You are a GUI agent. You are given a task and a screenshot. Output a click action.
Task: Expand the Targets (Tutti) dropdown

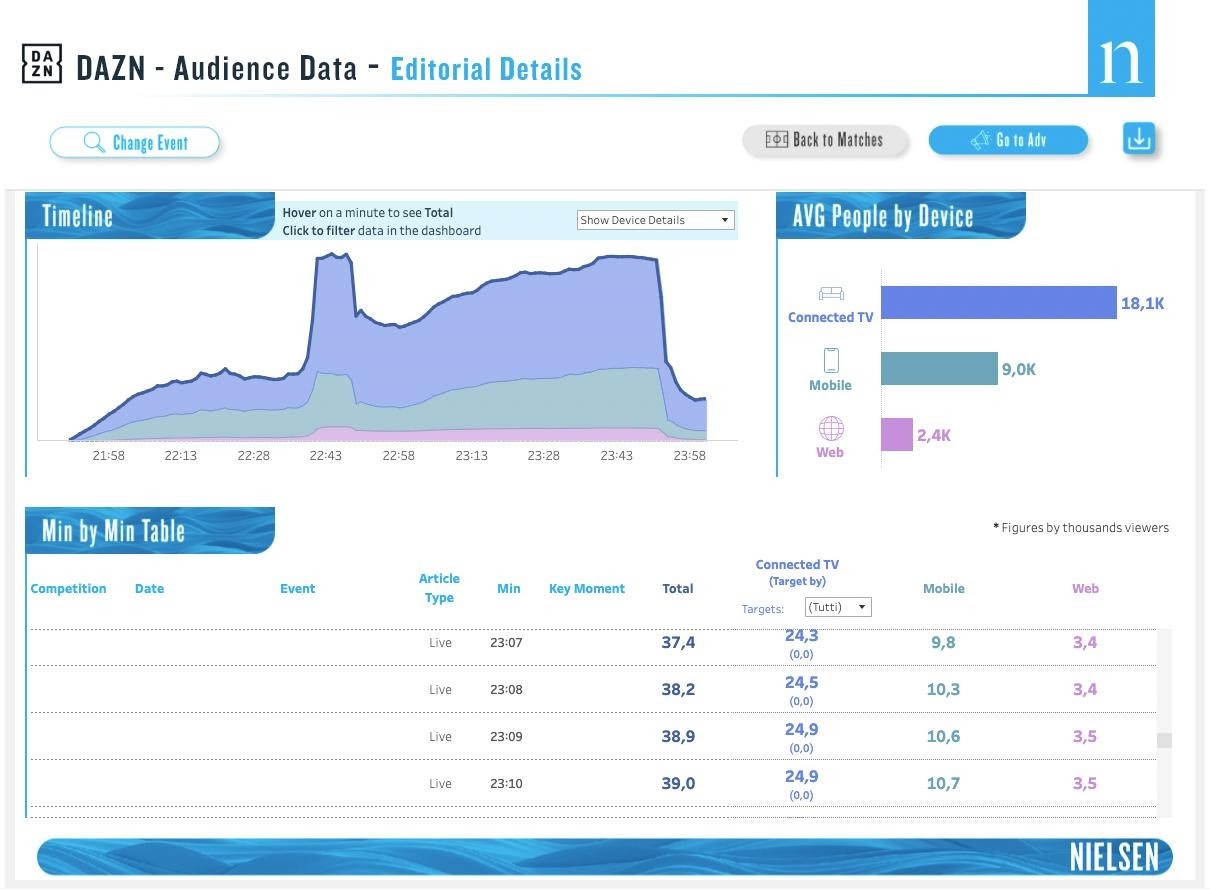(838, 607)
